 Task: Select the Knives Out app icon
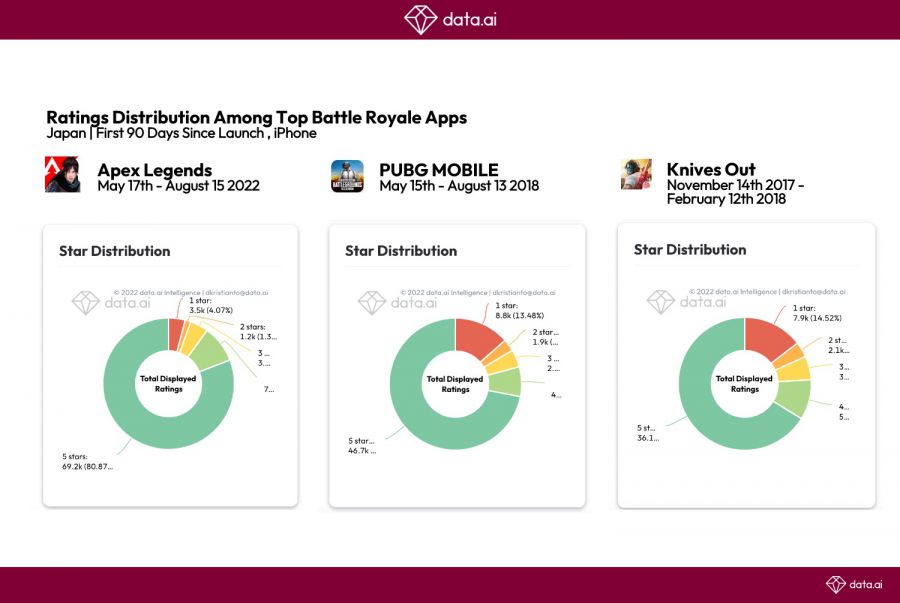point(636,174)
